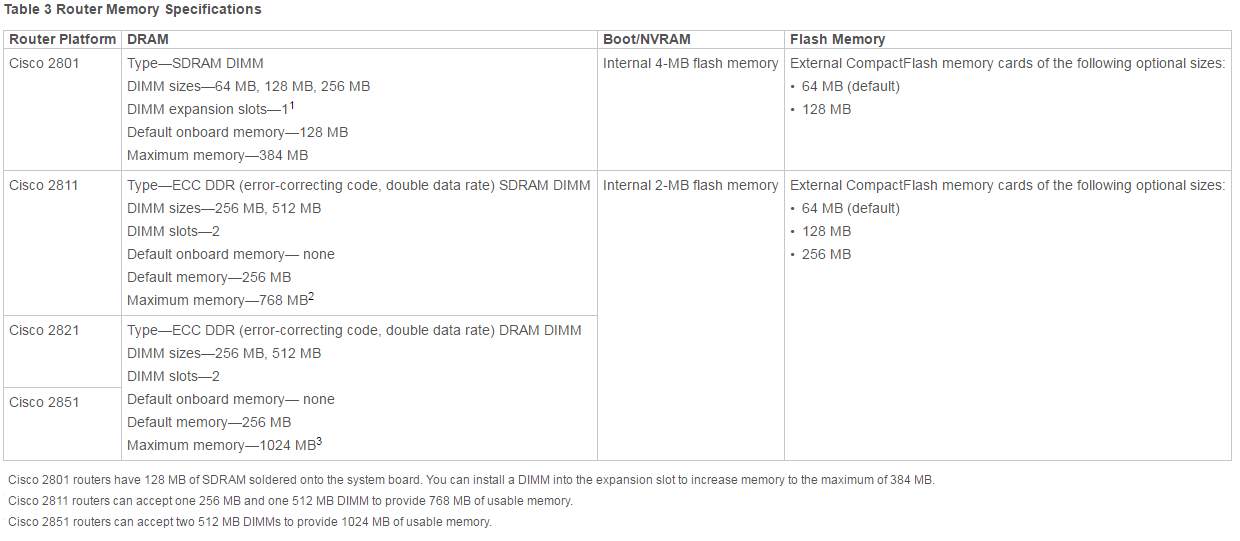Click footnote 1 superscript after DIMM expansion slots

[x=291, y=105]
